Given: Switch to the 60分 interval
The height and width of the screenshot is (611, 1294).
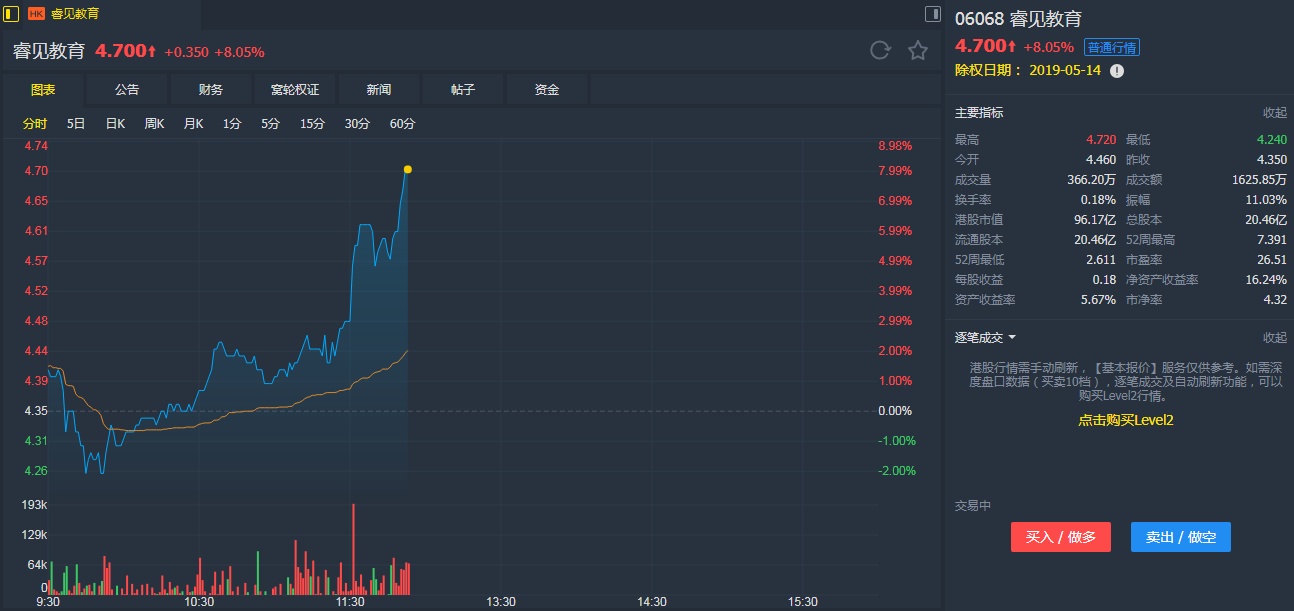Looking at the screenshot, I should coord(402,124).
